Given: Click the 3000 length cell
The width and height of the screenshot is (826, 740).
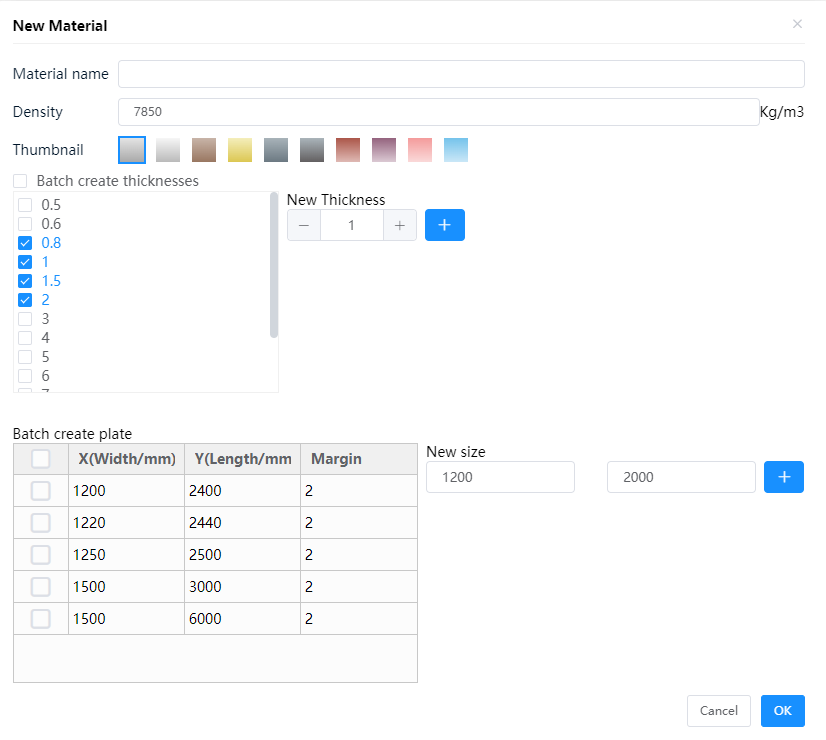Looking at the screenshot, I should pos(242,587).
